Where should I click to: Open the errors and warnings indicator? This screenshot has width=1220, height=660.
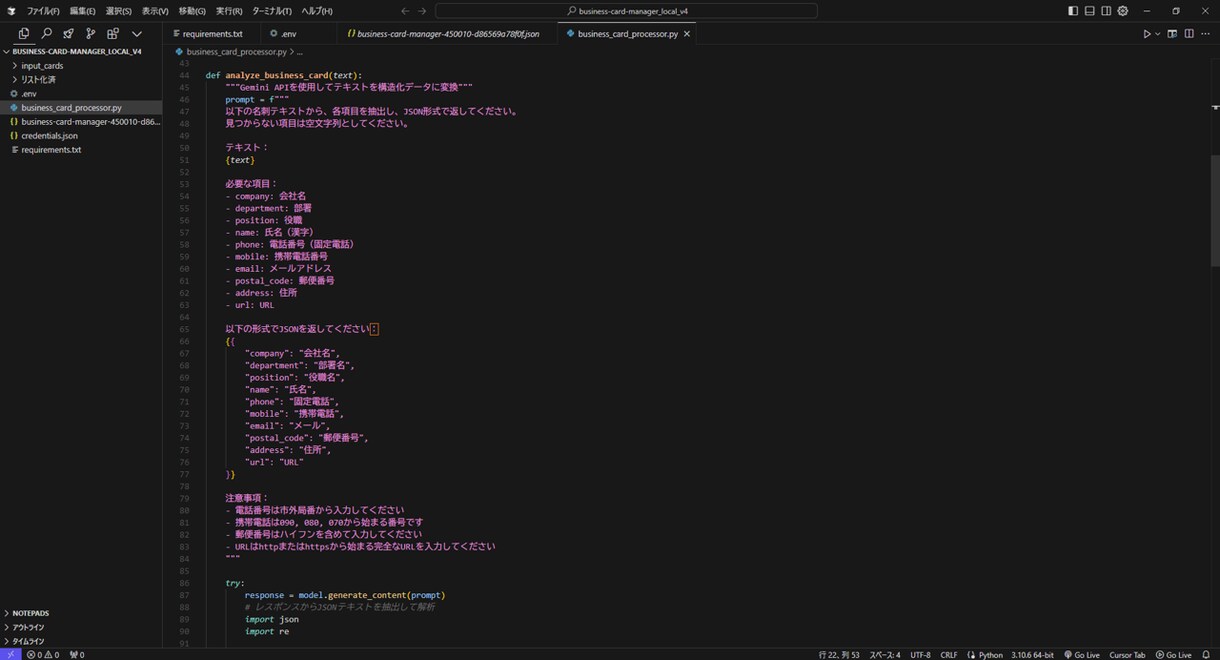43,655
